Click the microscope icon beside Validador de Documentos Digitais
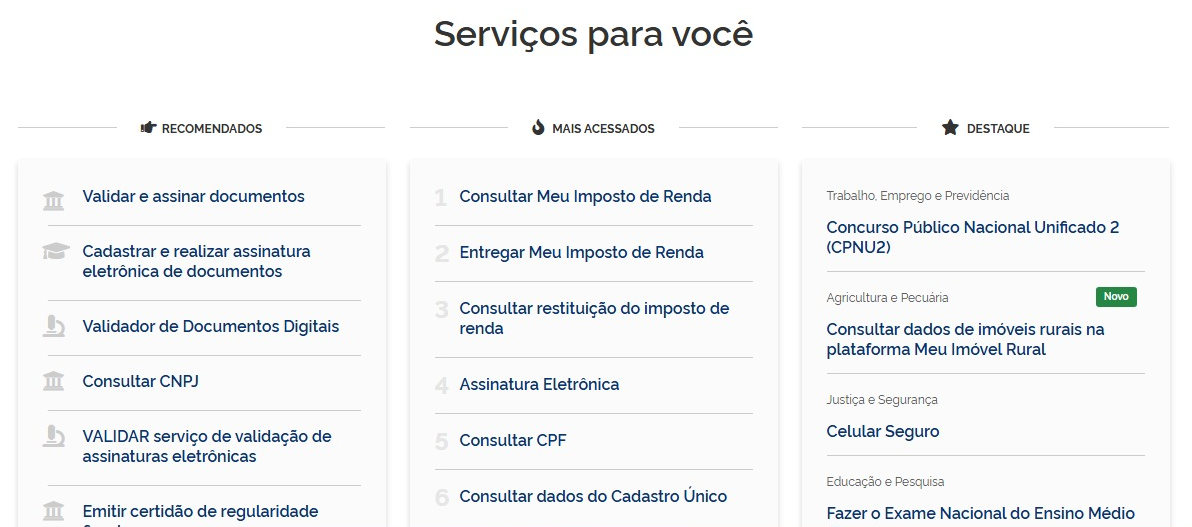The image size is (1192, 527). coord(54,327)
